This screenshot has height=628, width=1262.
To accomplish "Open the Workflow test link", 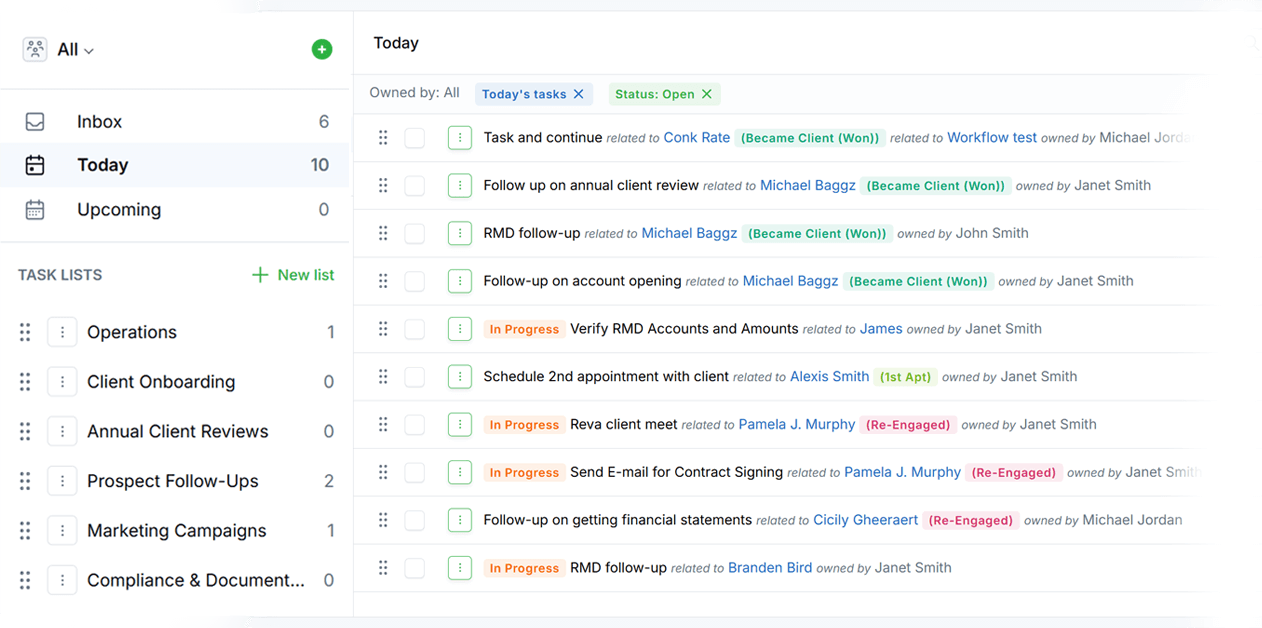I will coord(992,138).
